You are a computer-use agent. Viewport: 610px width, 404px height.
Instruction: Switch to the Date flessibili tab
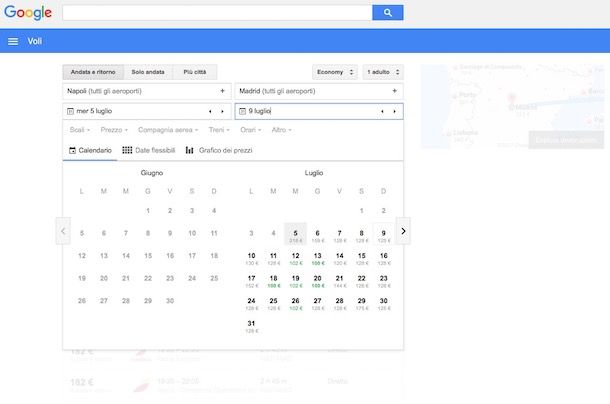149,150
